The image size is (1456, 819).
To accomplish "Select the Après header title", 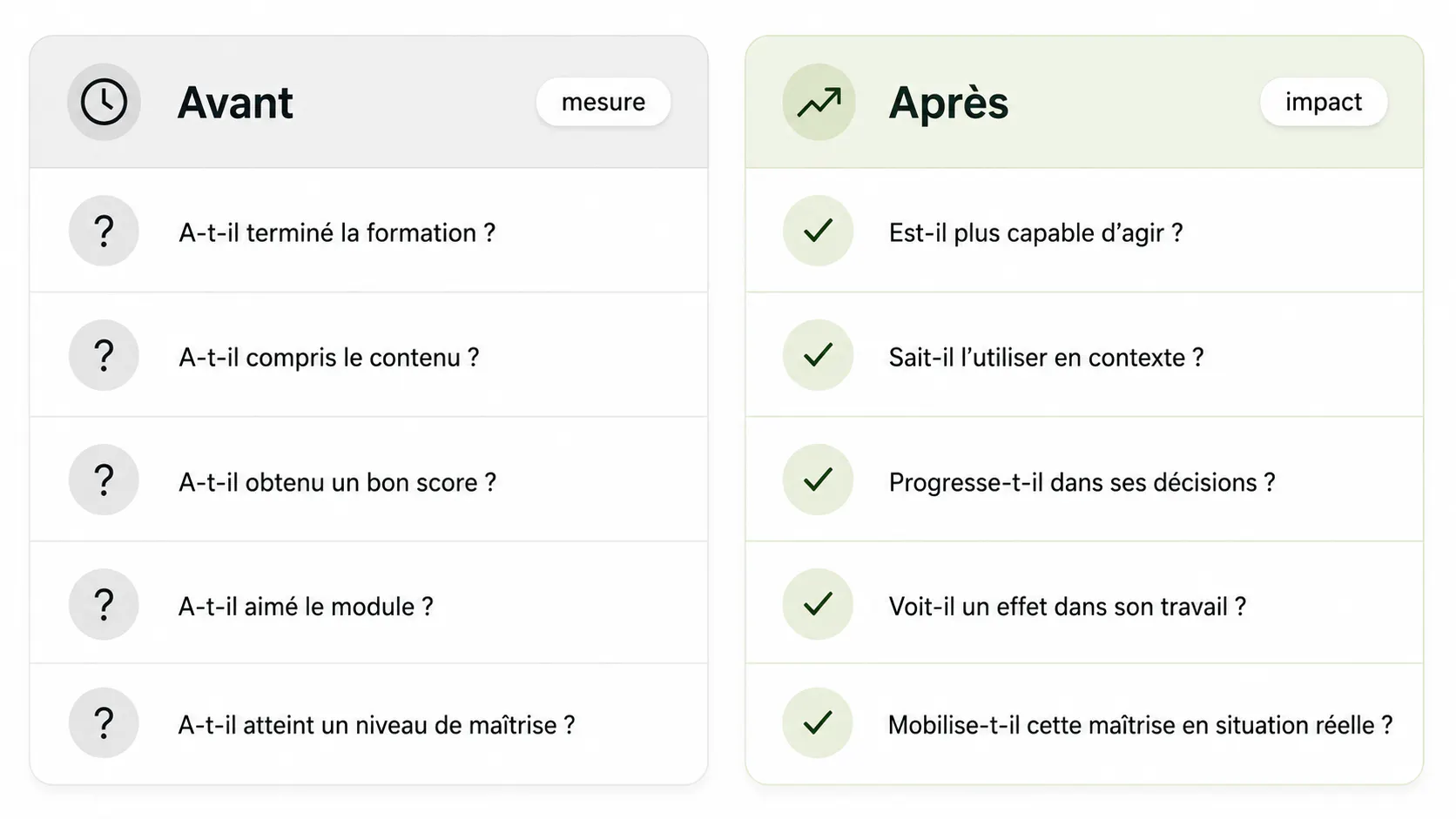I will point(948,103).
